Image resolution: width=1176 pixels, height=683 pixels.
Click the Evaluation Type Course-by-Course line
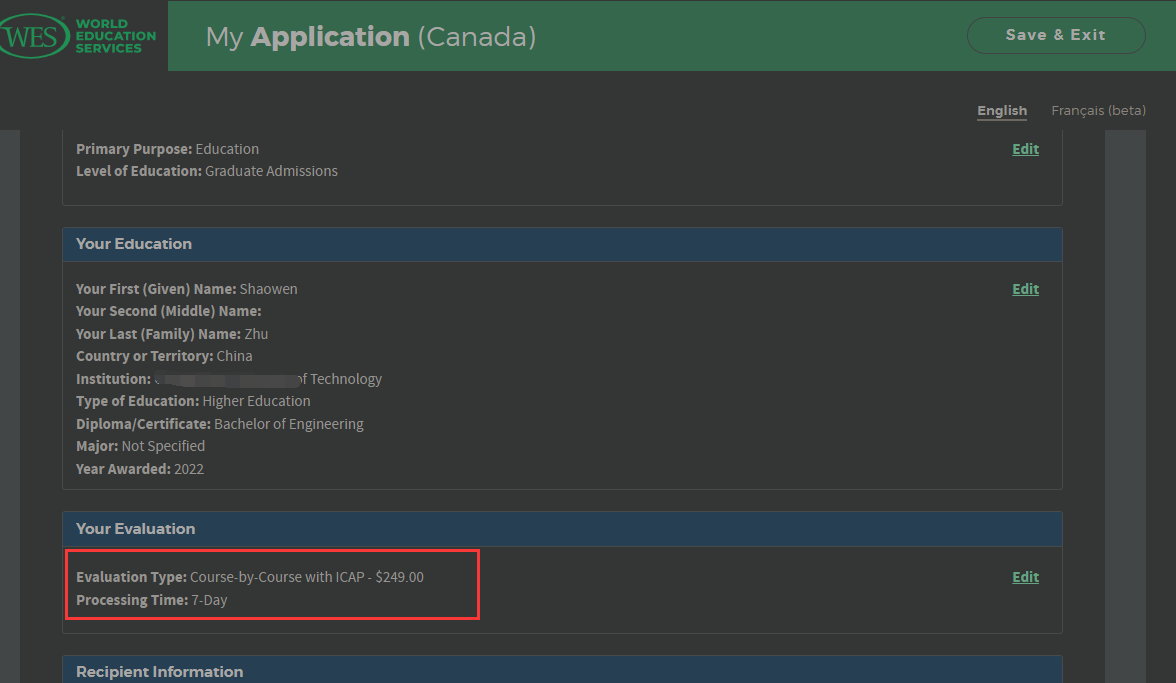250,577
